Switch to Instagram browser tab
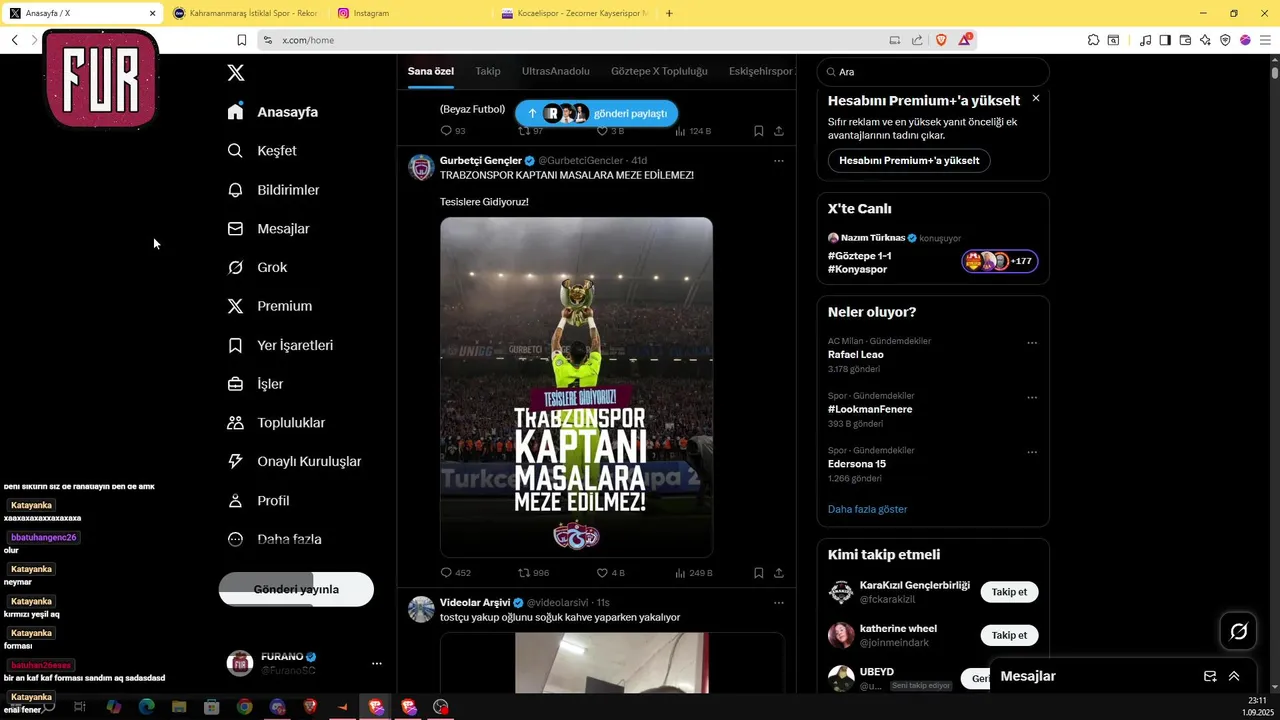Screen dimensions: 1280x720 (412, 13)
